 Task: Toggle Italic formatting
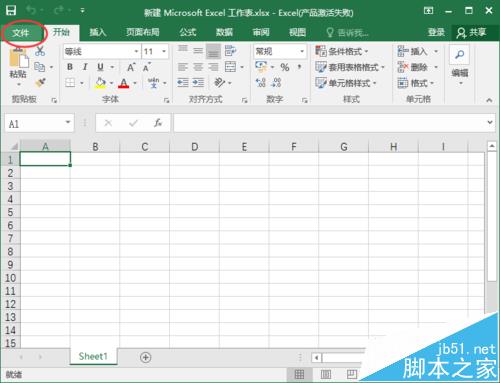pos(85,67)
